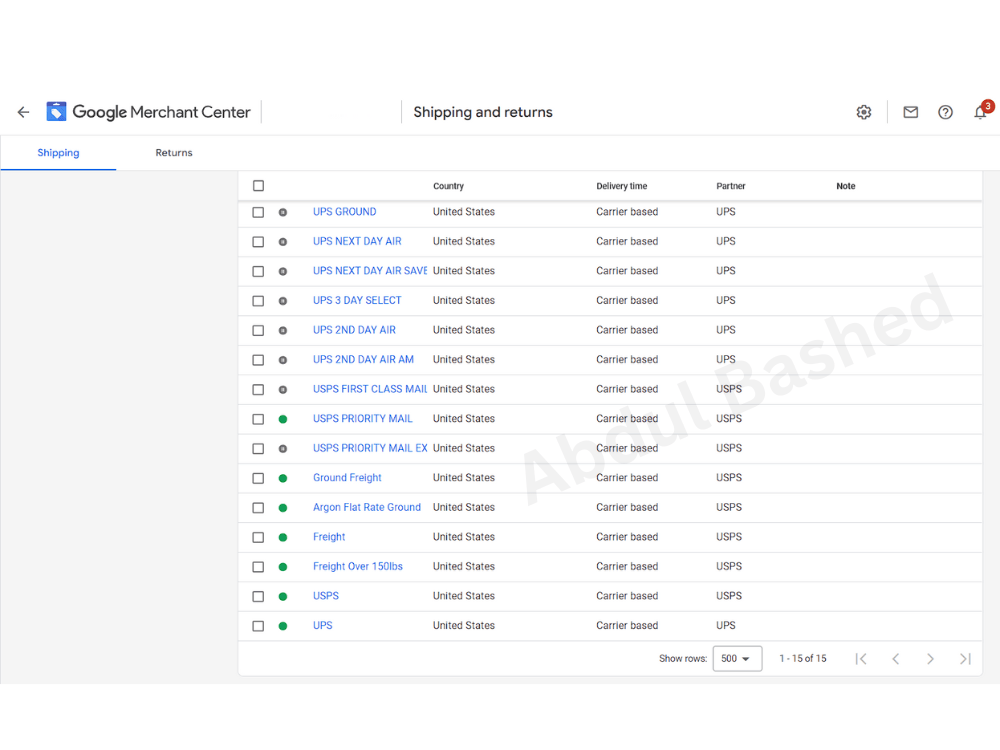Check the Freight row checkbox
The image size is (1000, 750).
click(x=258, y=538)
